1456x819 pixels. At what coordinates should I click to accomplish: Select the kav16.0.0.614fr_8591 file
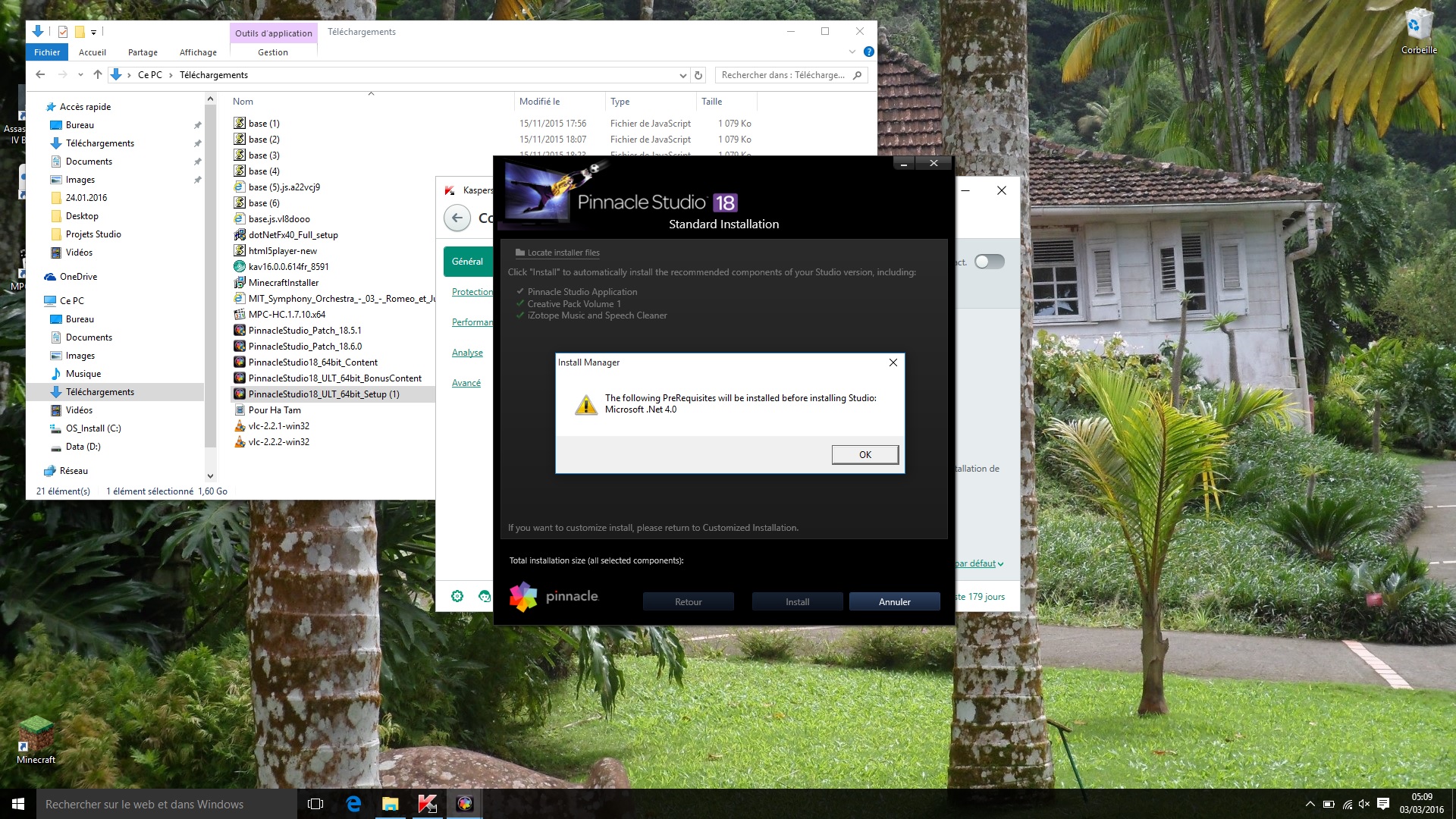288,267
